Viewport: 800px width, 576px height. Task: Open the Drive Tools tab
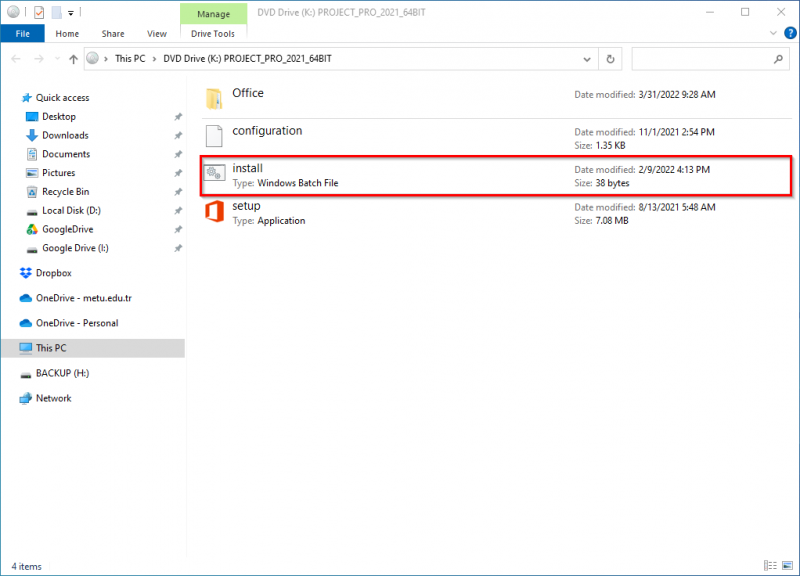tap(213, 34)
